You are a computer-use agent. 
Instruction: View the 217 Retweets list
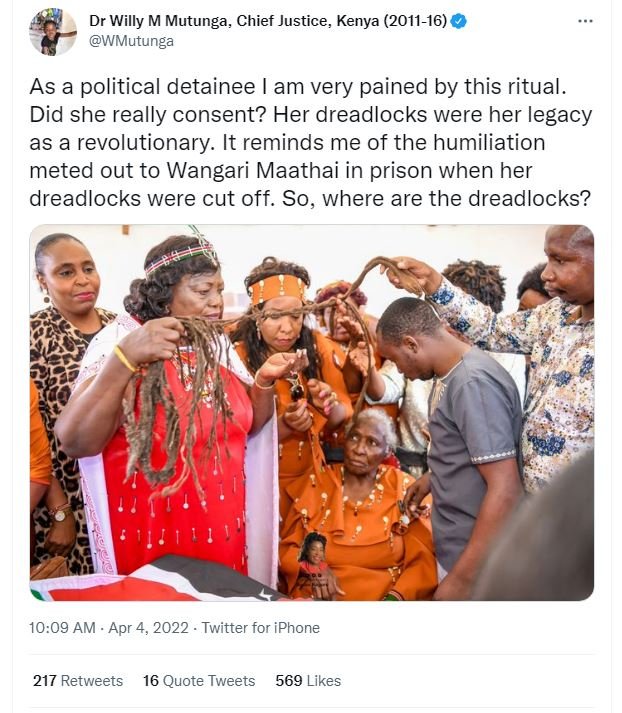[x=78, y=681]
